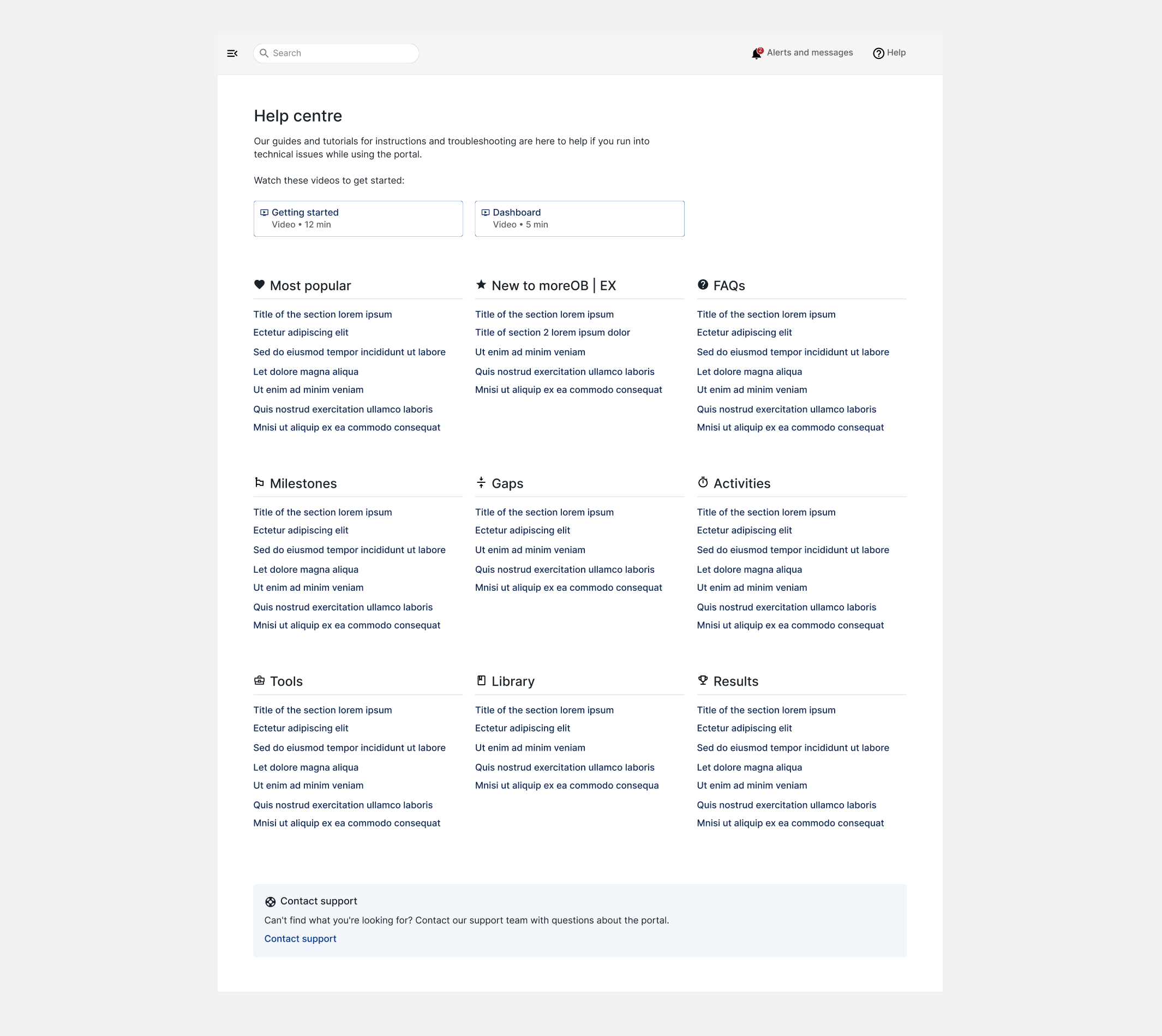Play the Dashboard video tutorial

tap(579, 219)
